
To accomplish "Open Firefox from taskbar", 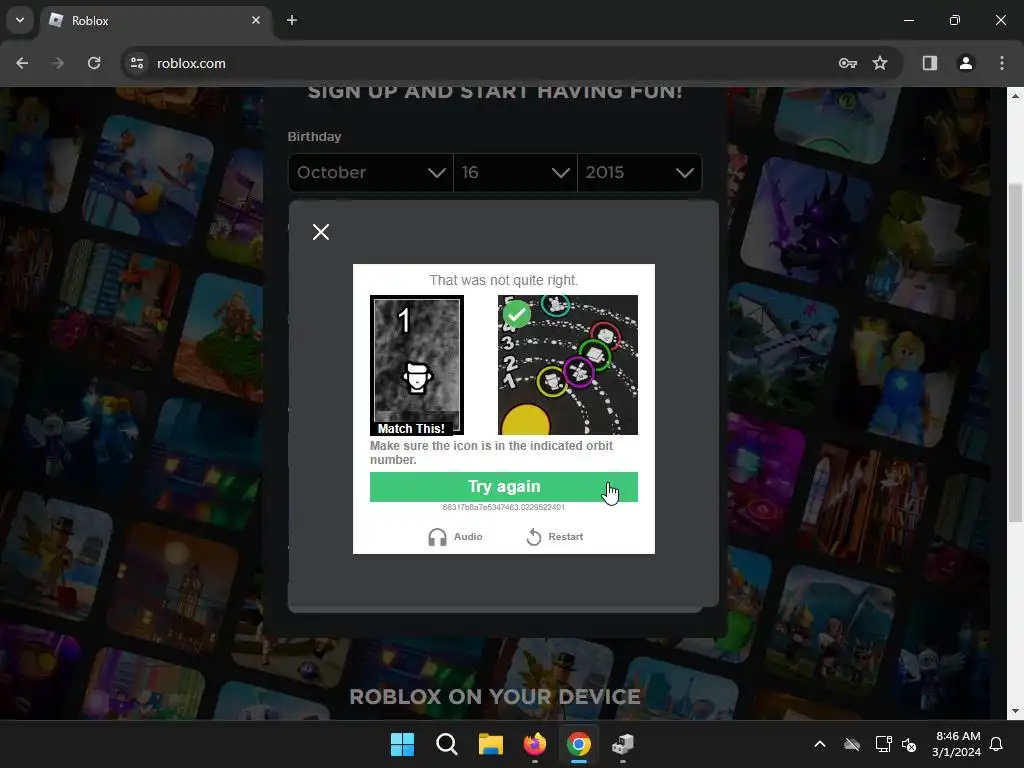I will [535, 744].
